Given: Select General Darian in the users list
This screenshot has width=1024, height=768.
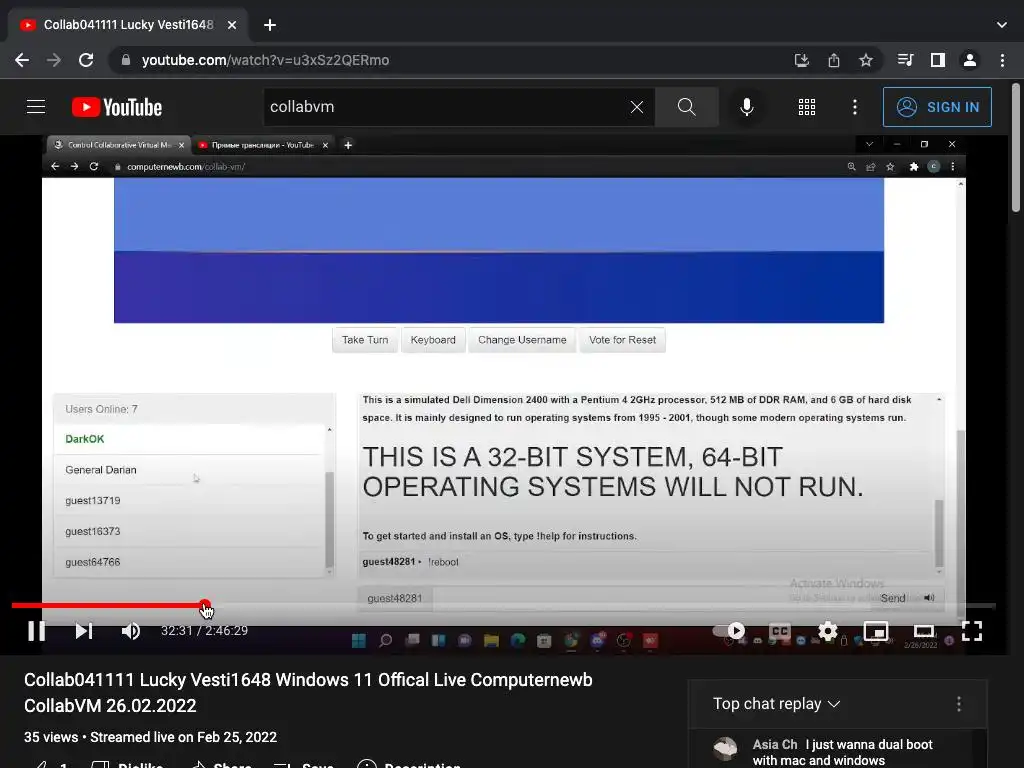Looking at the screenshot, I should [x=189, y=470].
